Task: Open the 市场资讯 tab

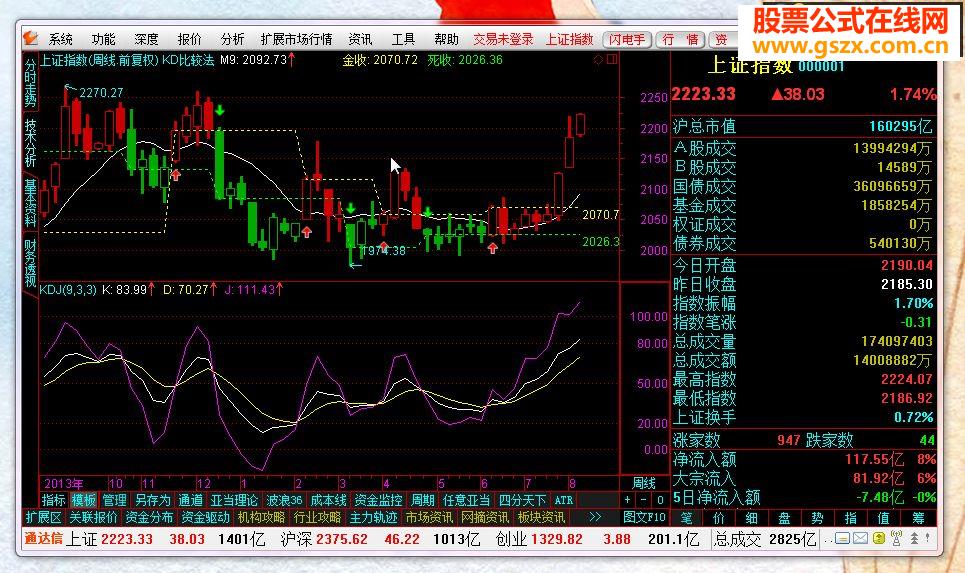Action: click(429, 517)
